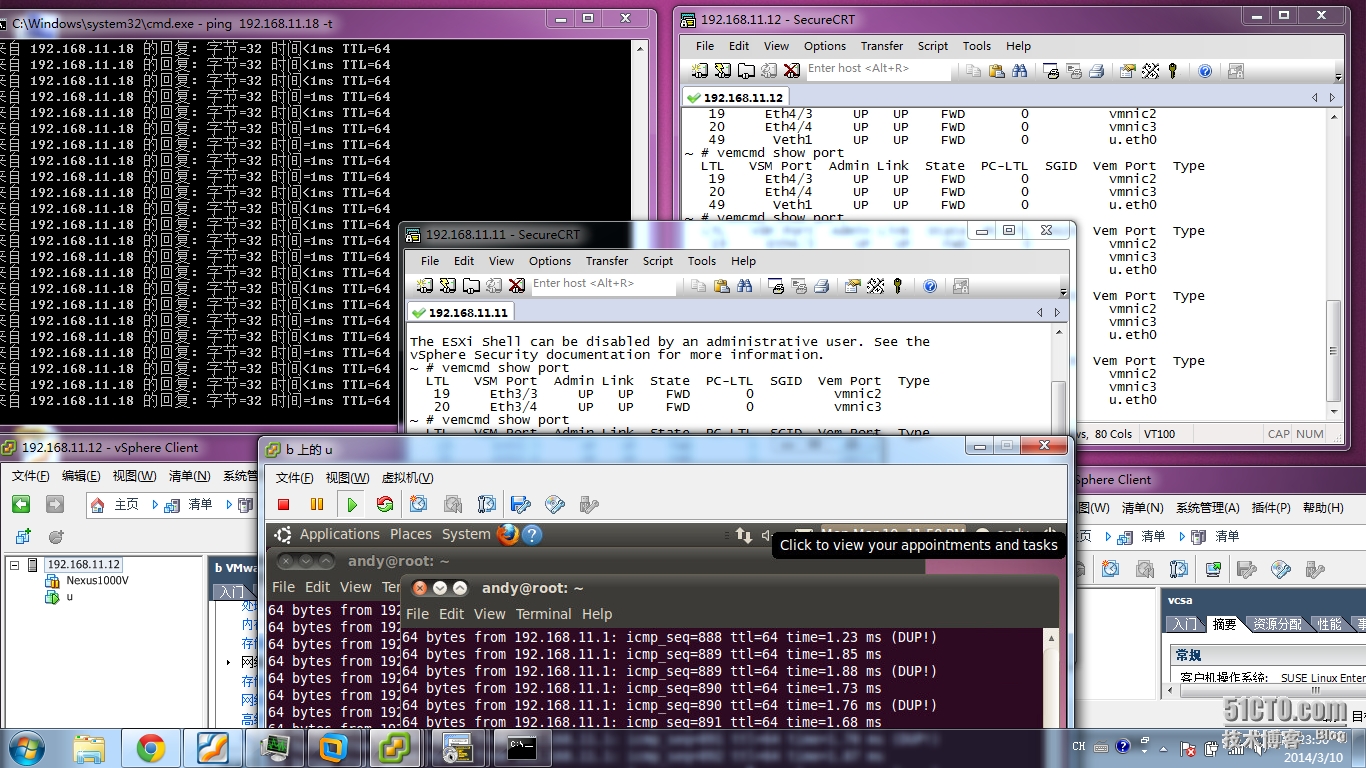This screenshot has width=1366, height=768.
Task: Open Tools menu in 192.168.11.11 SecureCRT
Action: click(702, 261)
